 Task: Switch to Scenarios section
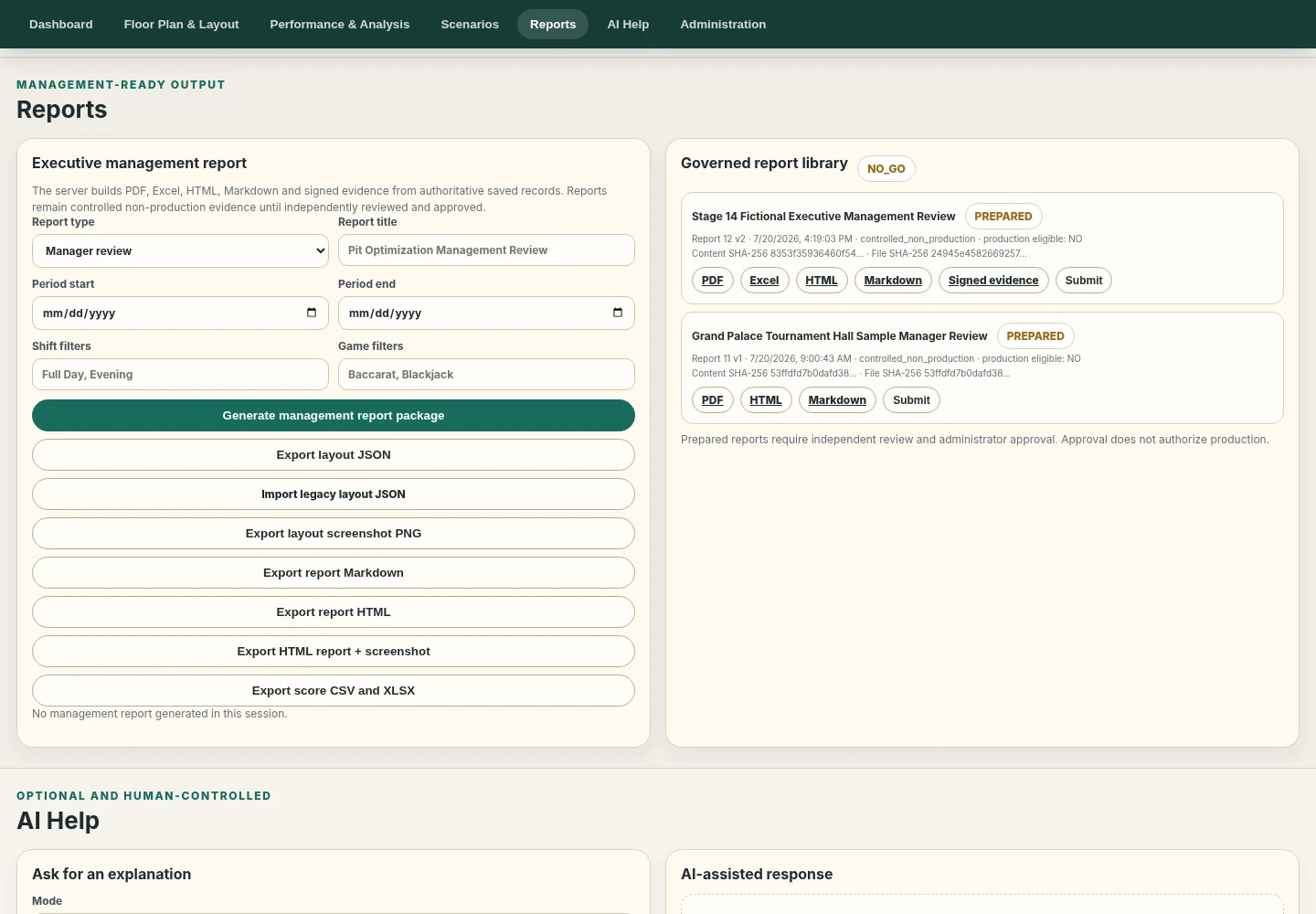[x=470, y=25]
